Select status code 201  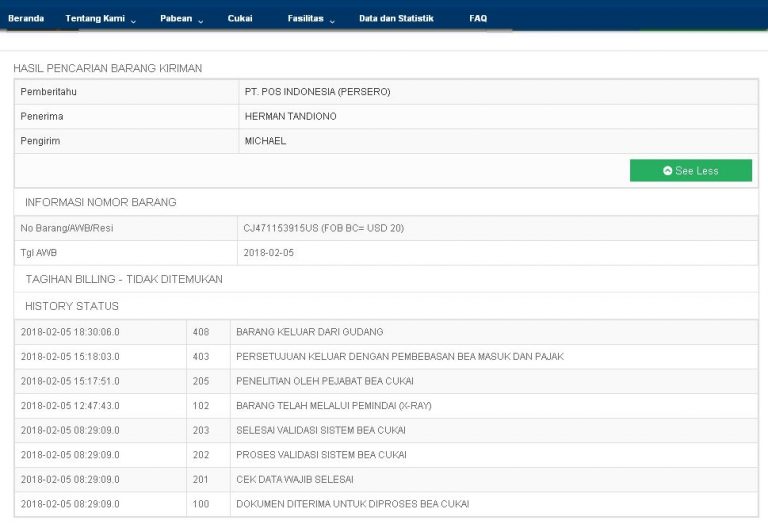201,479
